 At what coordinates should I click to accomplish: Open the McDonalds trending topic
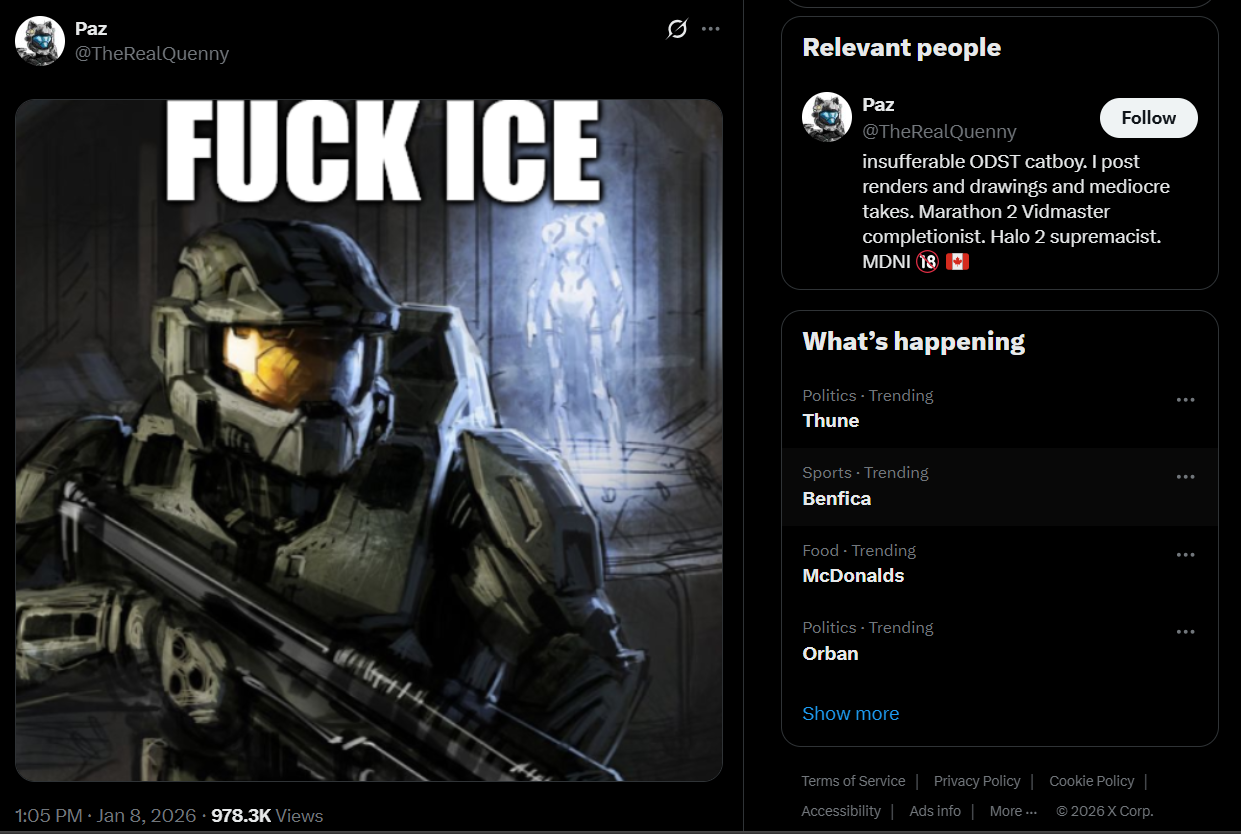[1000, 564]
